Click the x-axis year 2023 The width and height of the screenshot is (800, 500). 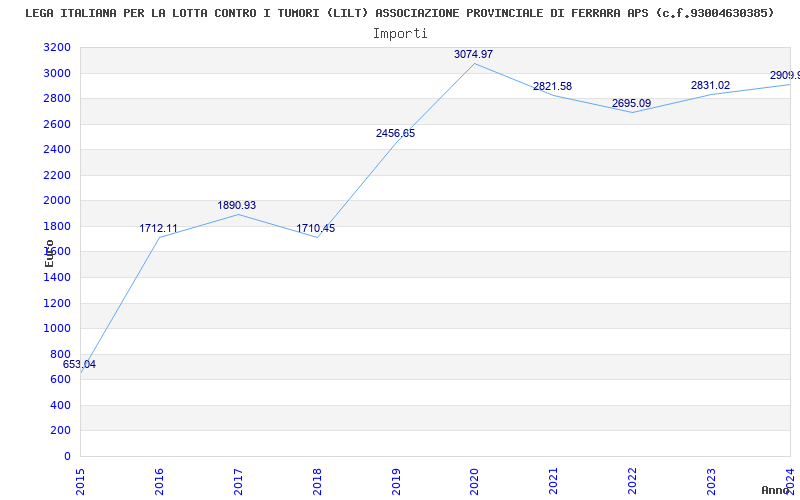click(712, 482)
